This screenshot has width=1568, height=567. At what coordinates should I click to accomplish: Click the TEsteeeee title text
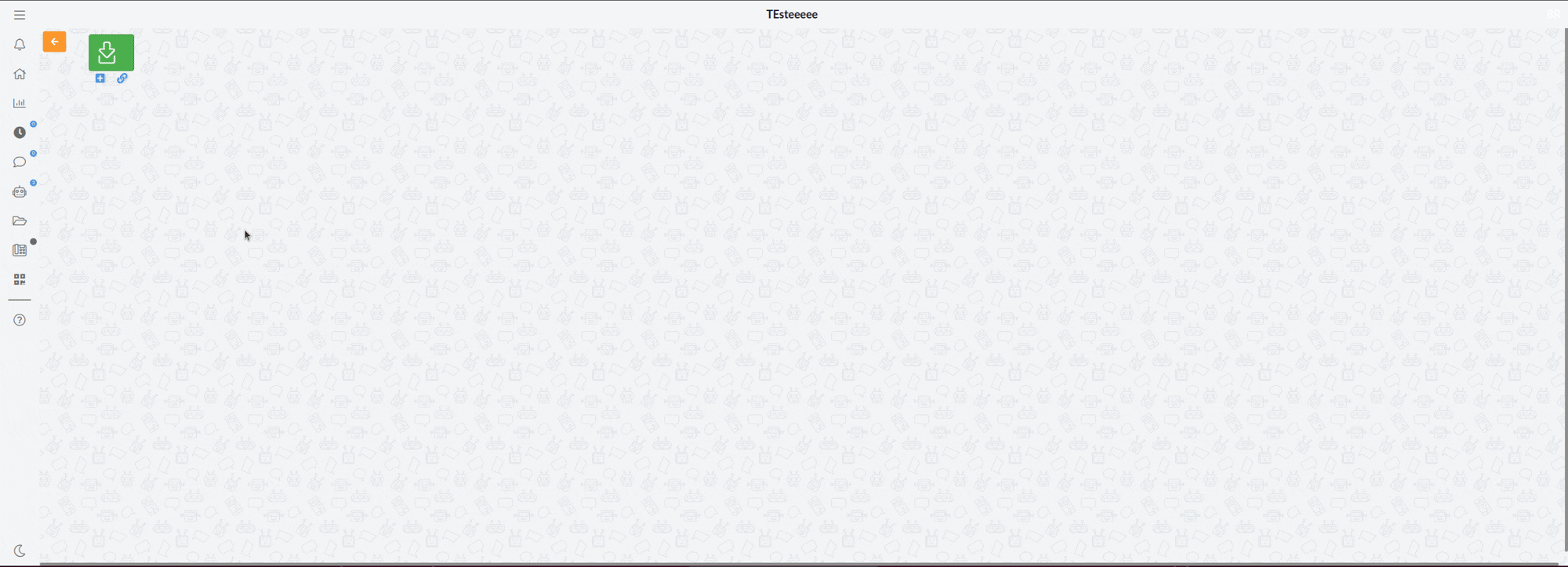(792, 14)
